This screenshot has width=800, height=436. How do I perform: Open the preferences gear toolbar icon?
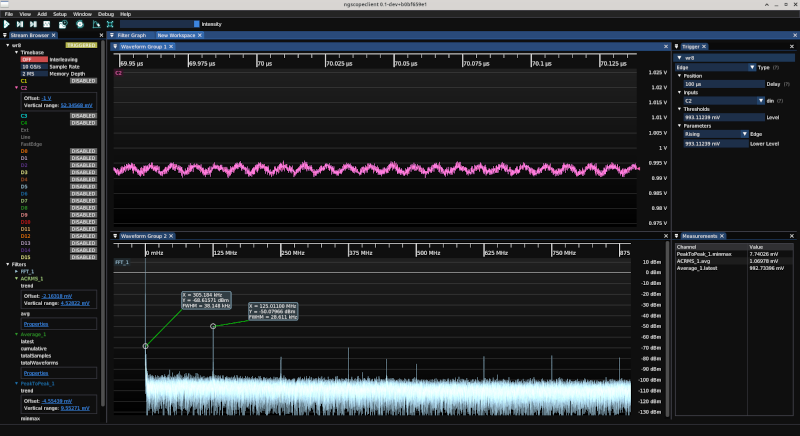(80, 24)
